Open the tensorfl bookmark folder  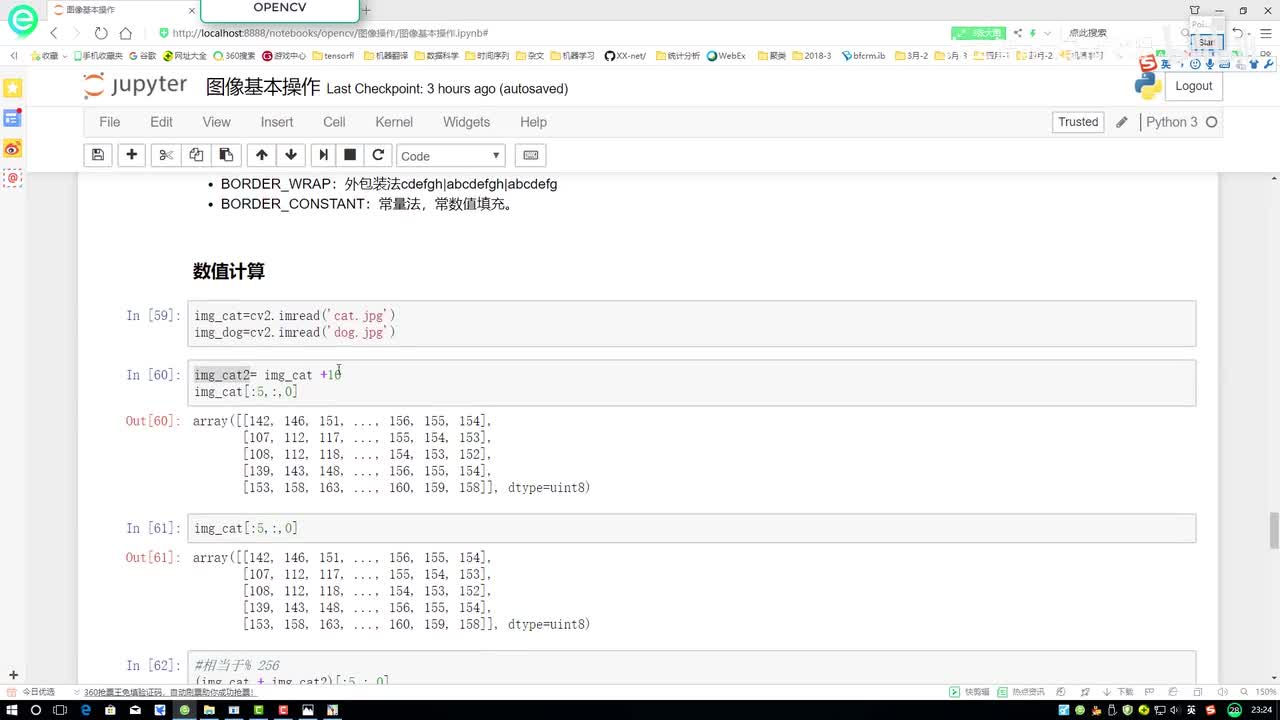333,56
